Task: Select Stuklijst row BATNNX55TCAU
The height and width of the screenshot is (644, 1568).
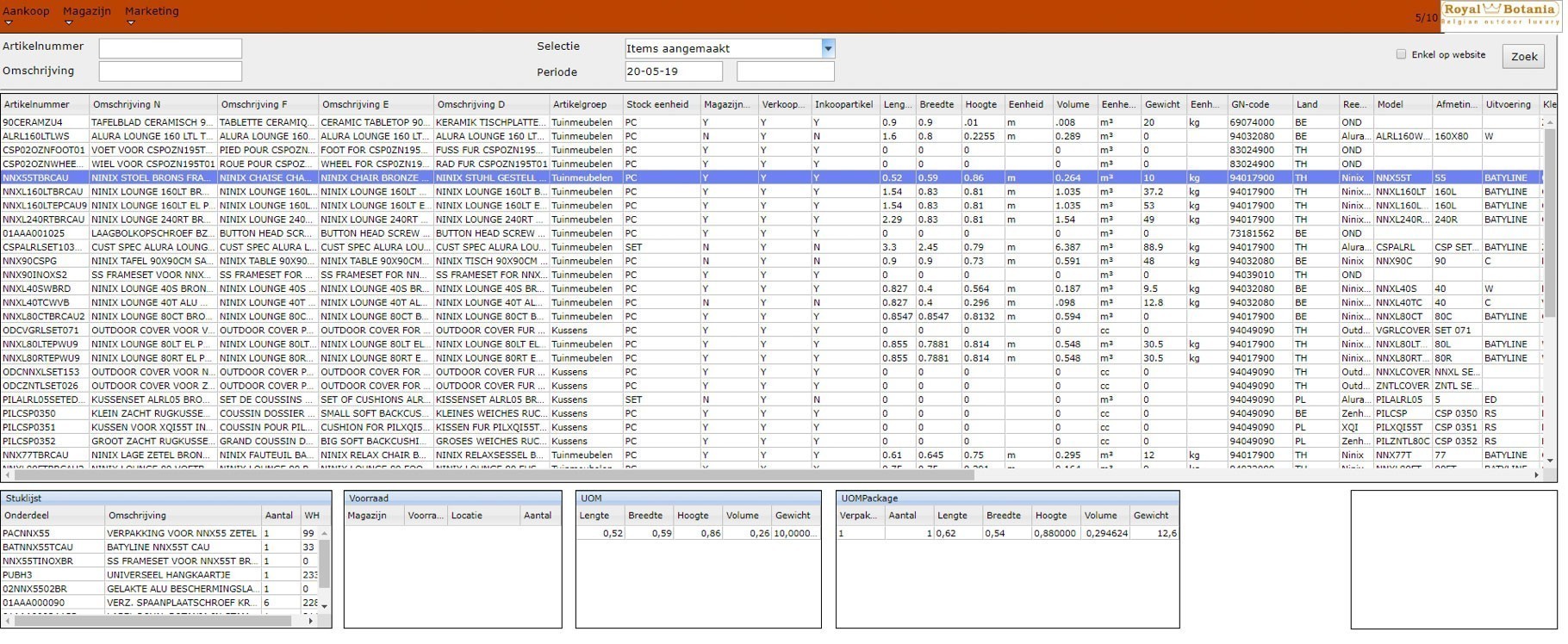Action: pos(159,547)
